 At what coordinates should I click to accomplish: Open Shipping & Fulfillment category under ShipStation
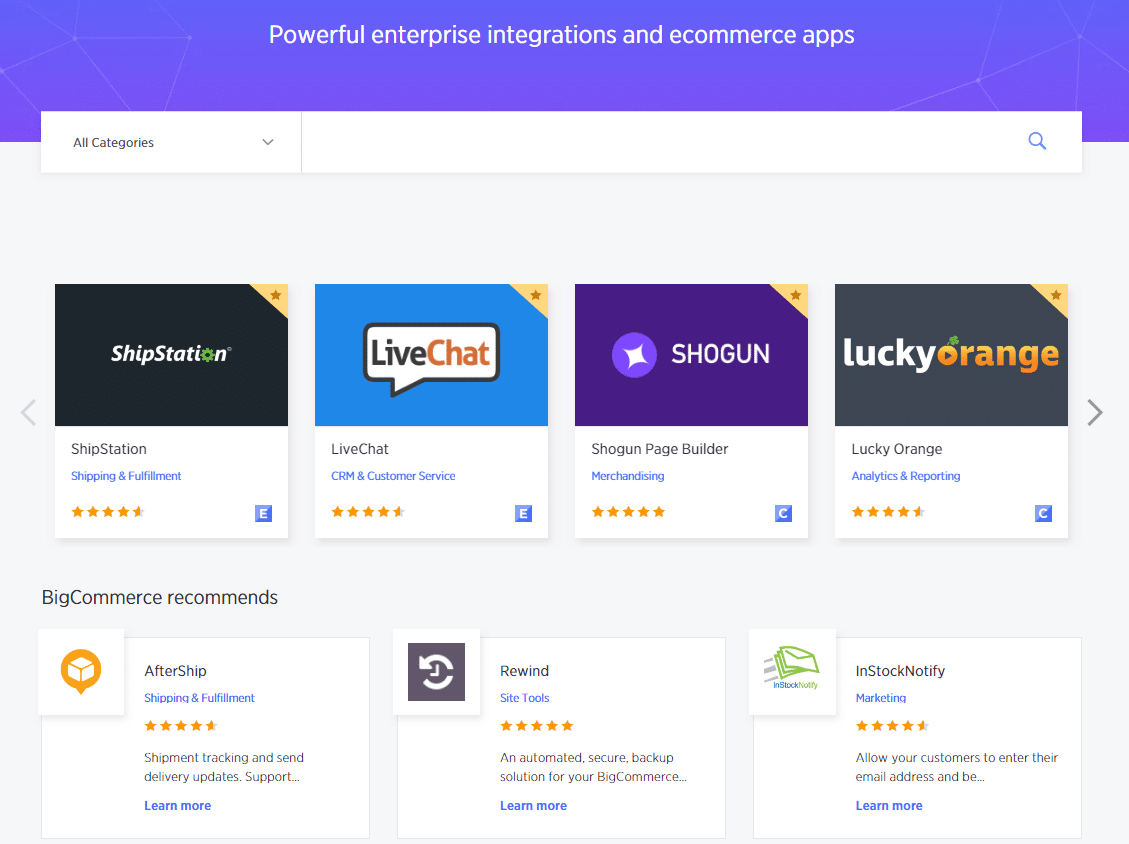(x=126, y=476)
